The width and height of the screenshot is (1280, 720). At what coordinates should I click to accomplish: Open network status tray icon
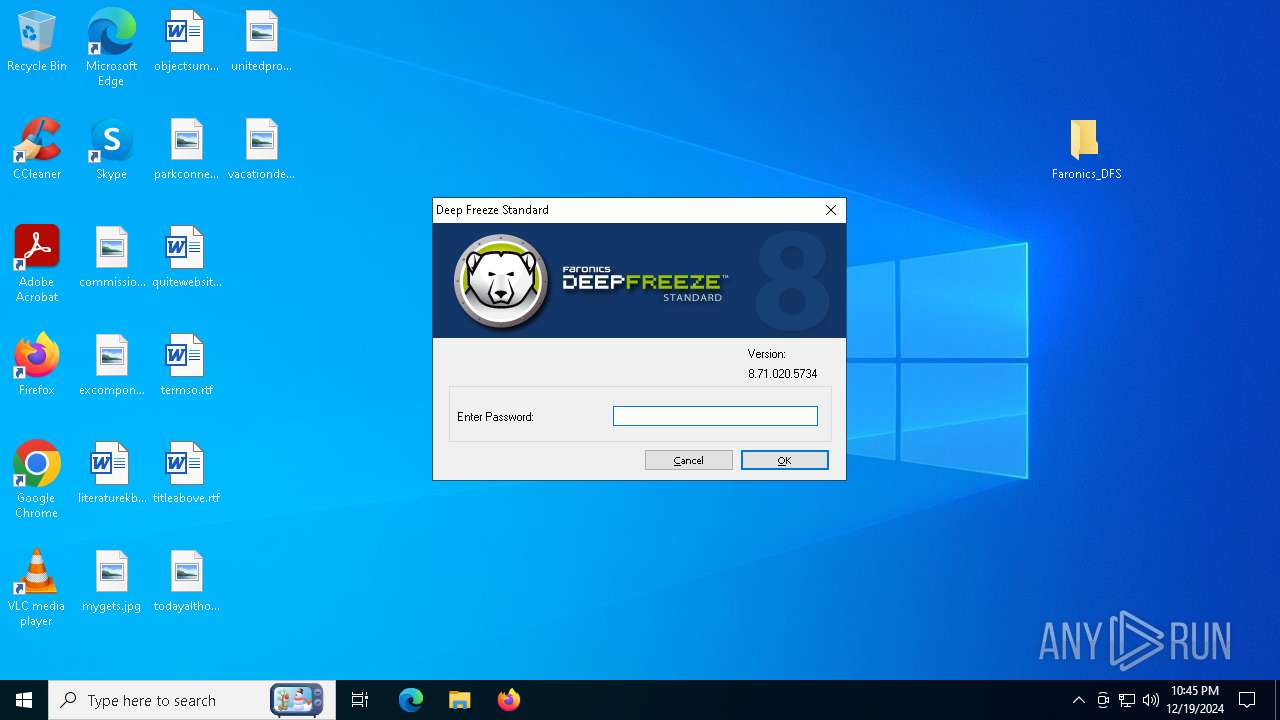1127,700
